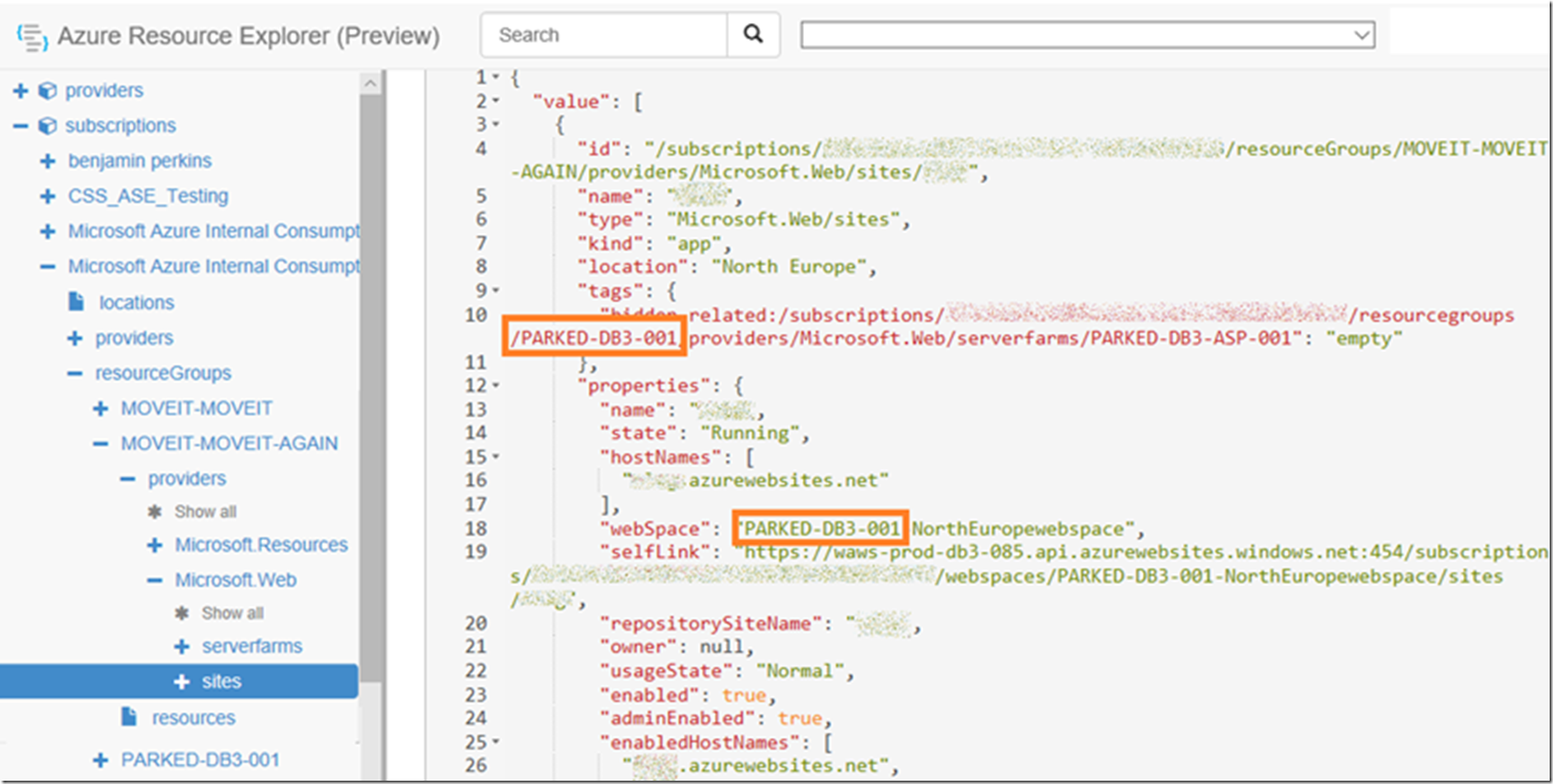Fold the object at line 3
The image size is (1553, 784).
[495, 125]
